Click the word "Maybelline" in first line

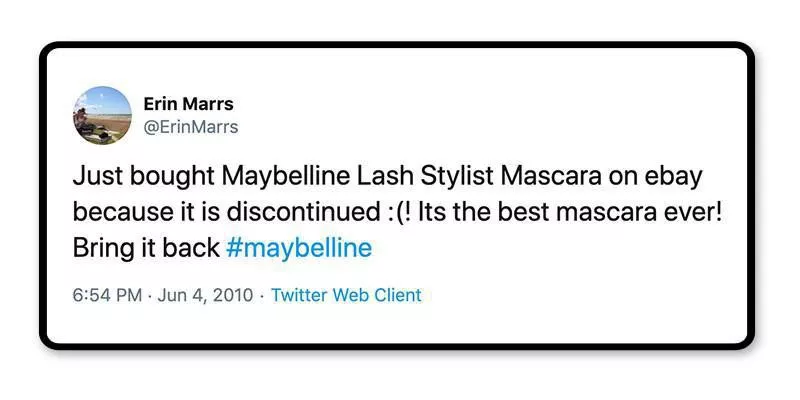(x=282, y=177)
